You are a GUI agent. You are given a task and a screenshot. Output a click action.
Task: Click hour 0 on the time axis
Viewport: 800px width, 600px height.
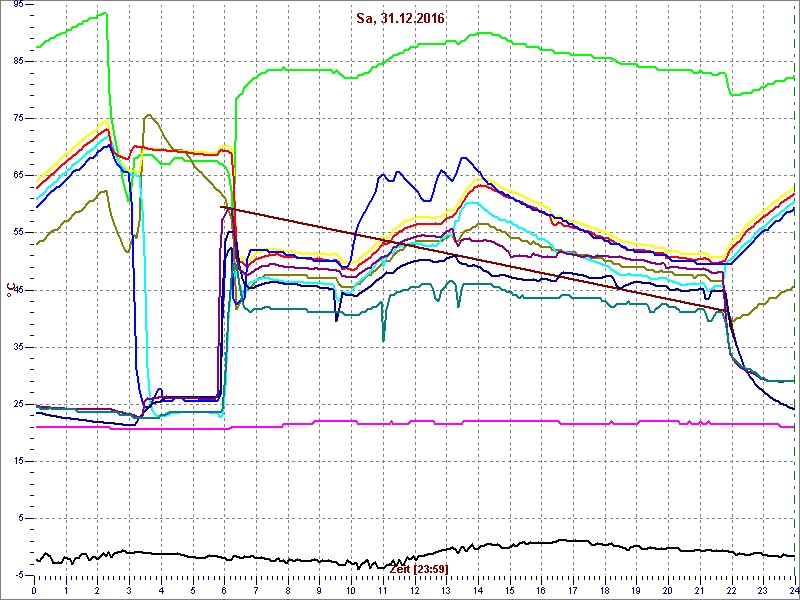[34, 590]
